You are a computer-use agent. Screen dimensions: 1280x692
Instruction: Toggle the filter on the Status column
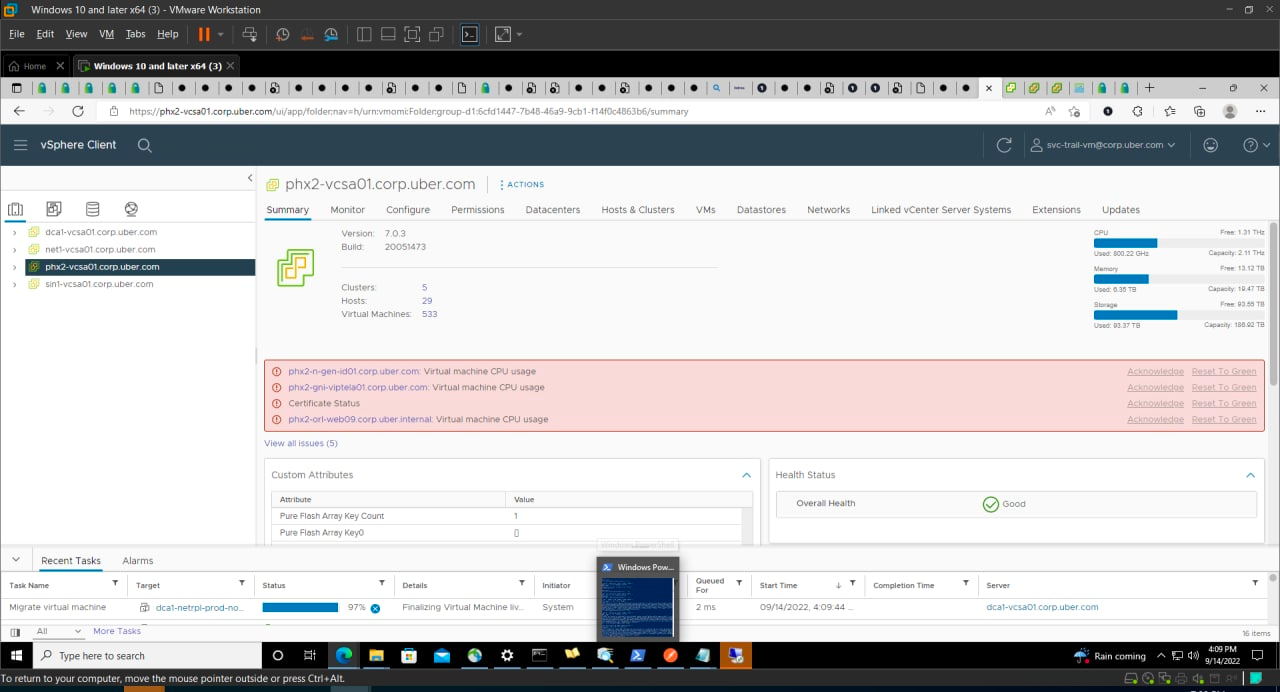click(381, 584)
